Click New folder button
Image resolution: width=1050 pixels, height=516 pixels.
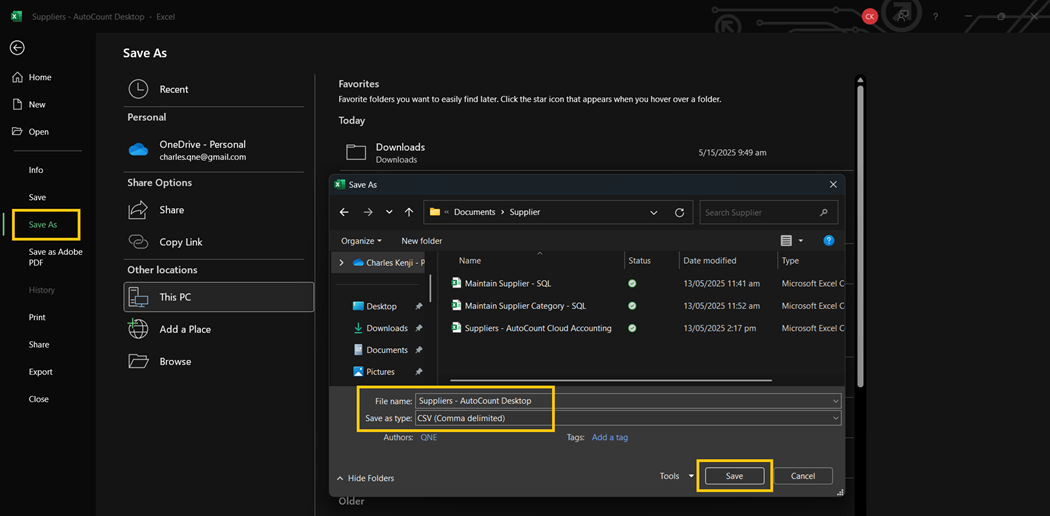point(422,241)
